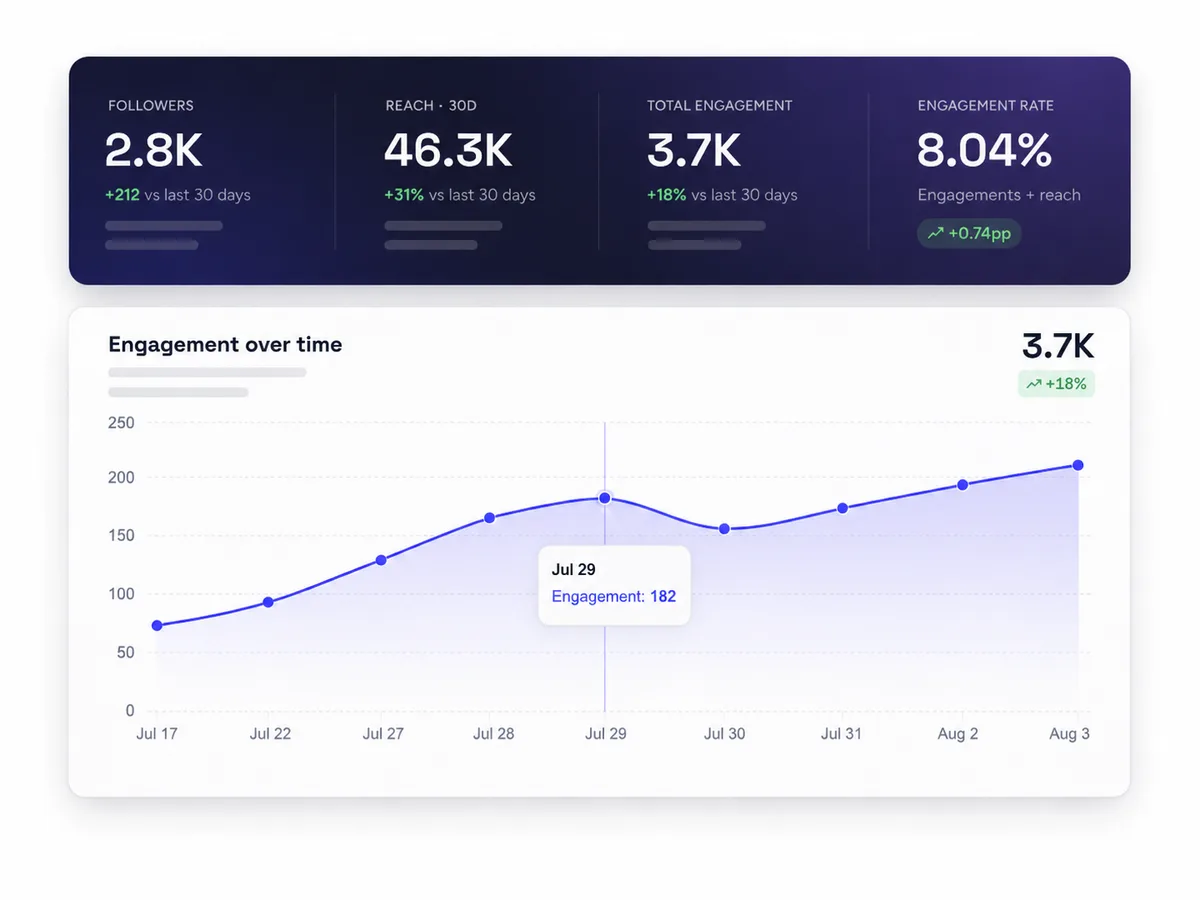Click the 0 y-axis label
Viewport: 1200px width, 900px height.
[130, 711]
